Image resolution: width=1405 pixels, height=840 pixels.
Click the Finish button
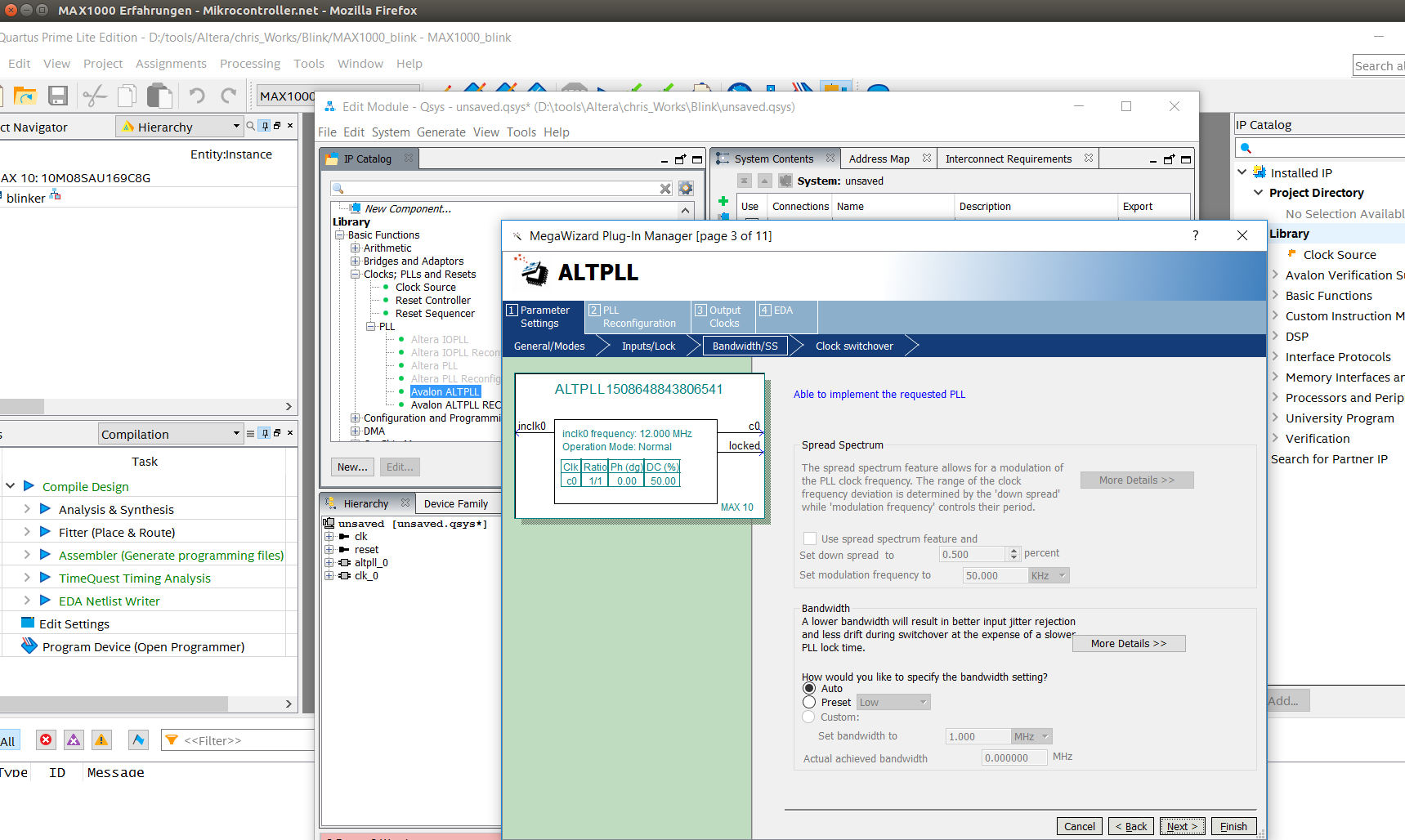[x=1233, y=826]
